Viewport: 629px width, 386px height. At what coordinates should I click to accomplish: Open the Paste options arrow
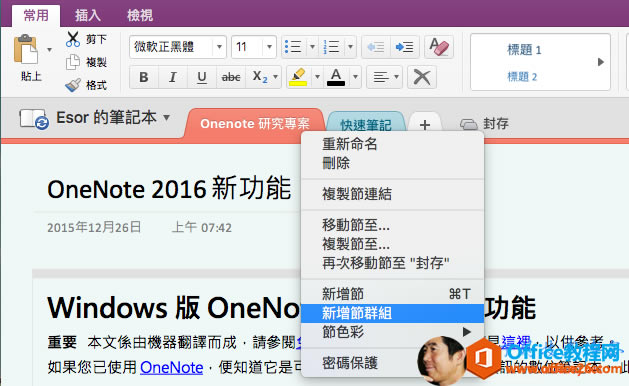pos(49,50)
